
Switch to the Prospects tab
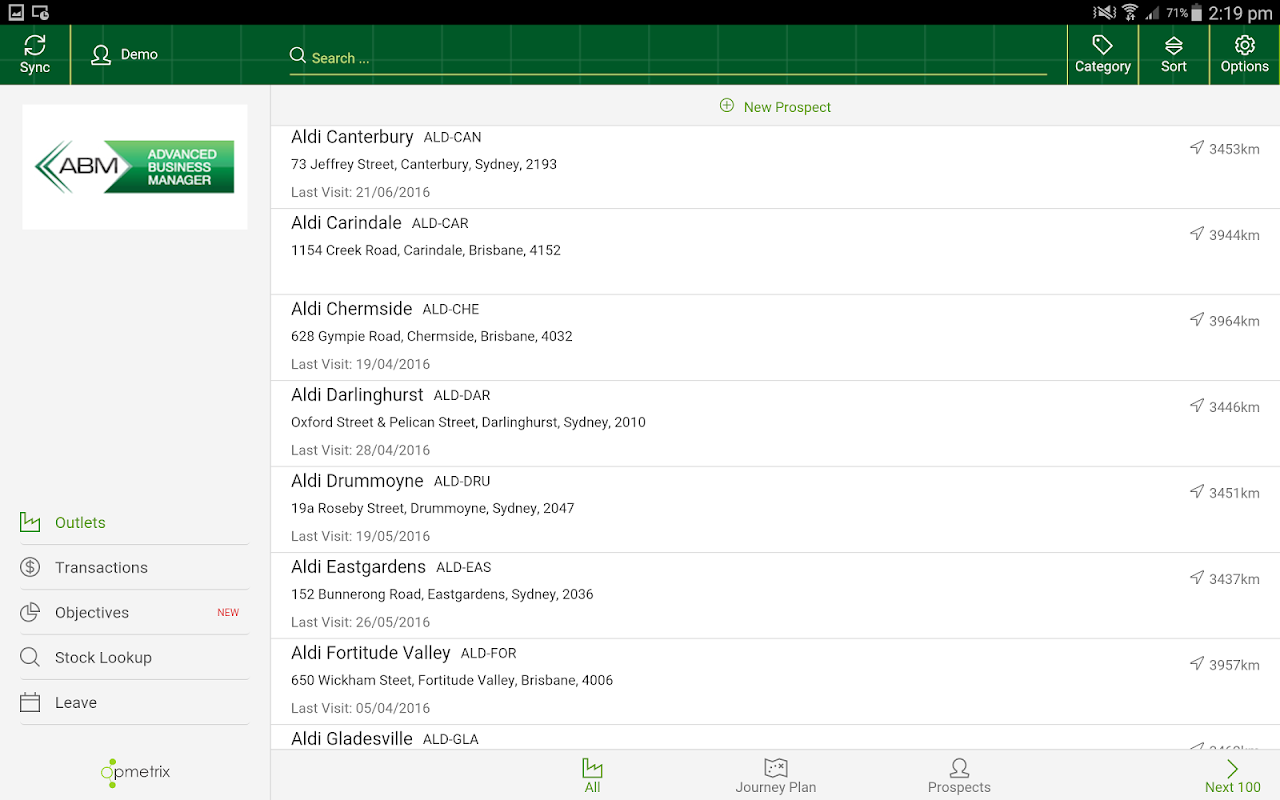tap(959, 775)
